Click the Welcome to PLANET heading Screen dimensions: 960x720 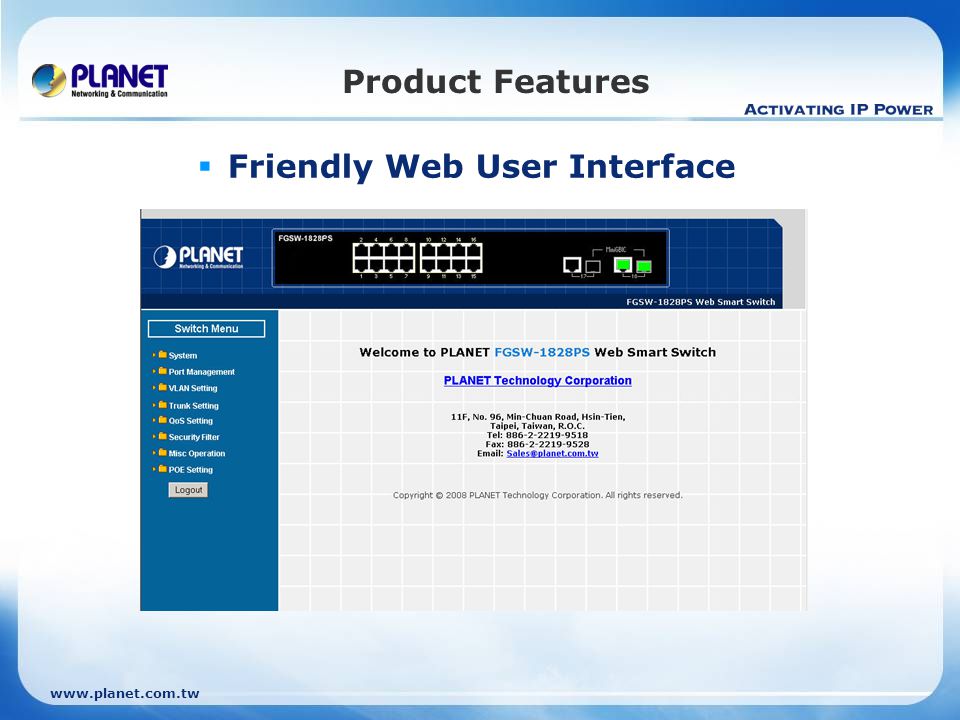point(538,352)
